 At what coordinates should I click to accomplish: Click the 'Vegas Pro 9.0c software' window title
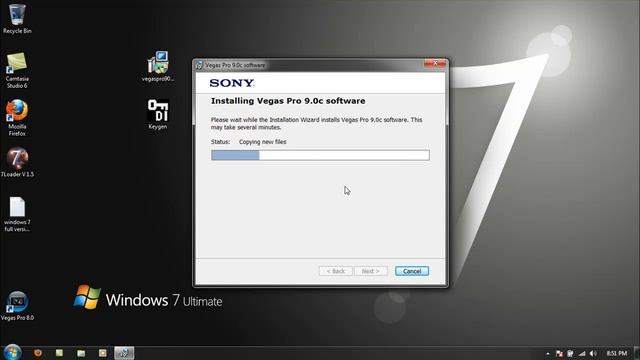(x=235, y=65)
